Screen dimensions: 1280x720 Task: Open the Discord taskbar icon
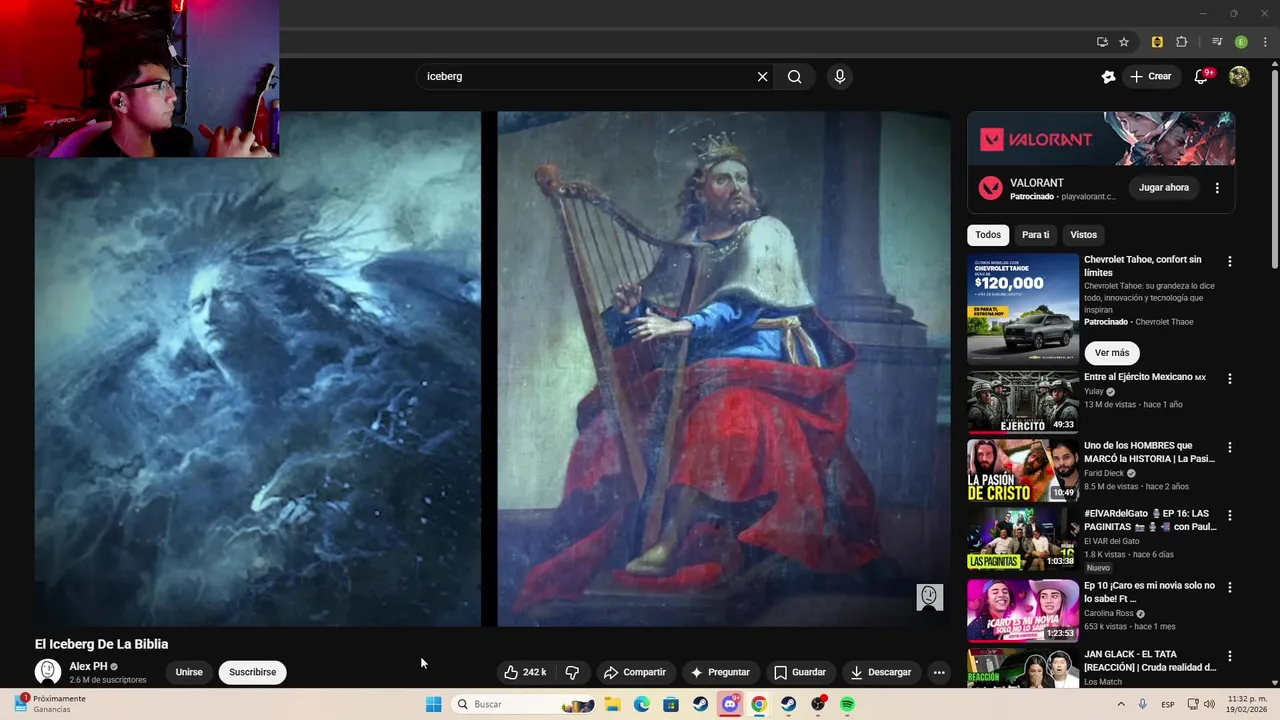(730, 704)
